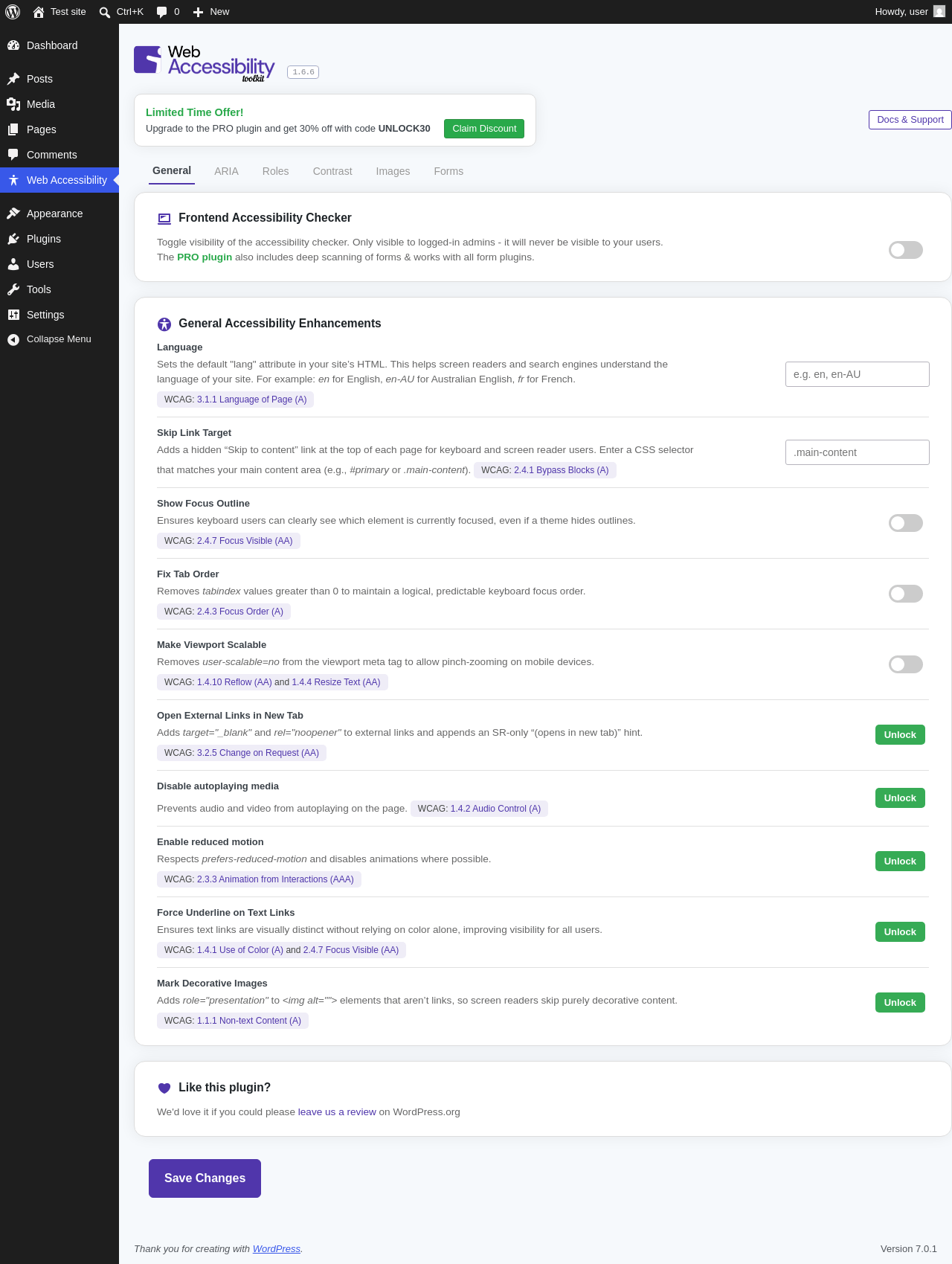Image resolution: width=952 pixels, height=1264 pixels.
Task: Click the Web Accessibility toolkit logo
Action: click(x=205, y=63)
